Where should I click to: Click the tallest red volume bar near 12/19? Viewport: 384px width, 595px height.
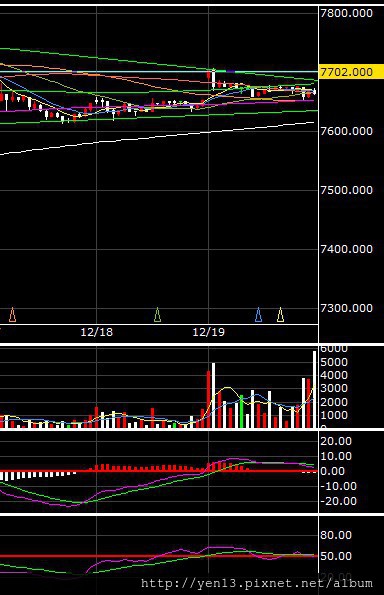[208, 400]
